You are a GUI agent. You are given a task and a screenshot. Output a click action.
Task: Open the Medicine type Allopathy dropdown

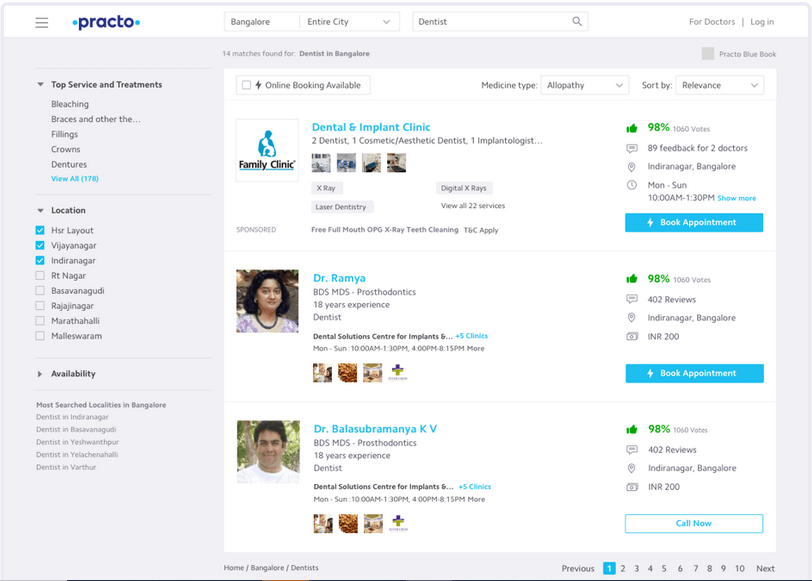[585, 85]
